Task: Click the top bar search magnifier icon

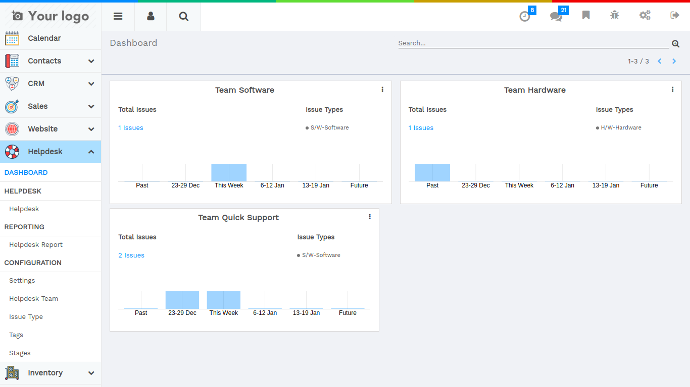Action: coord(184,17)
